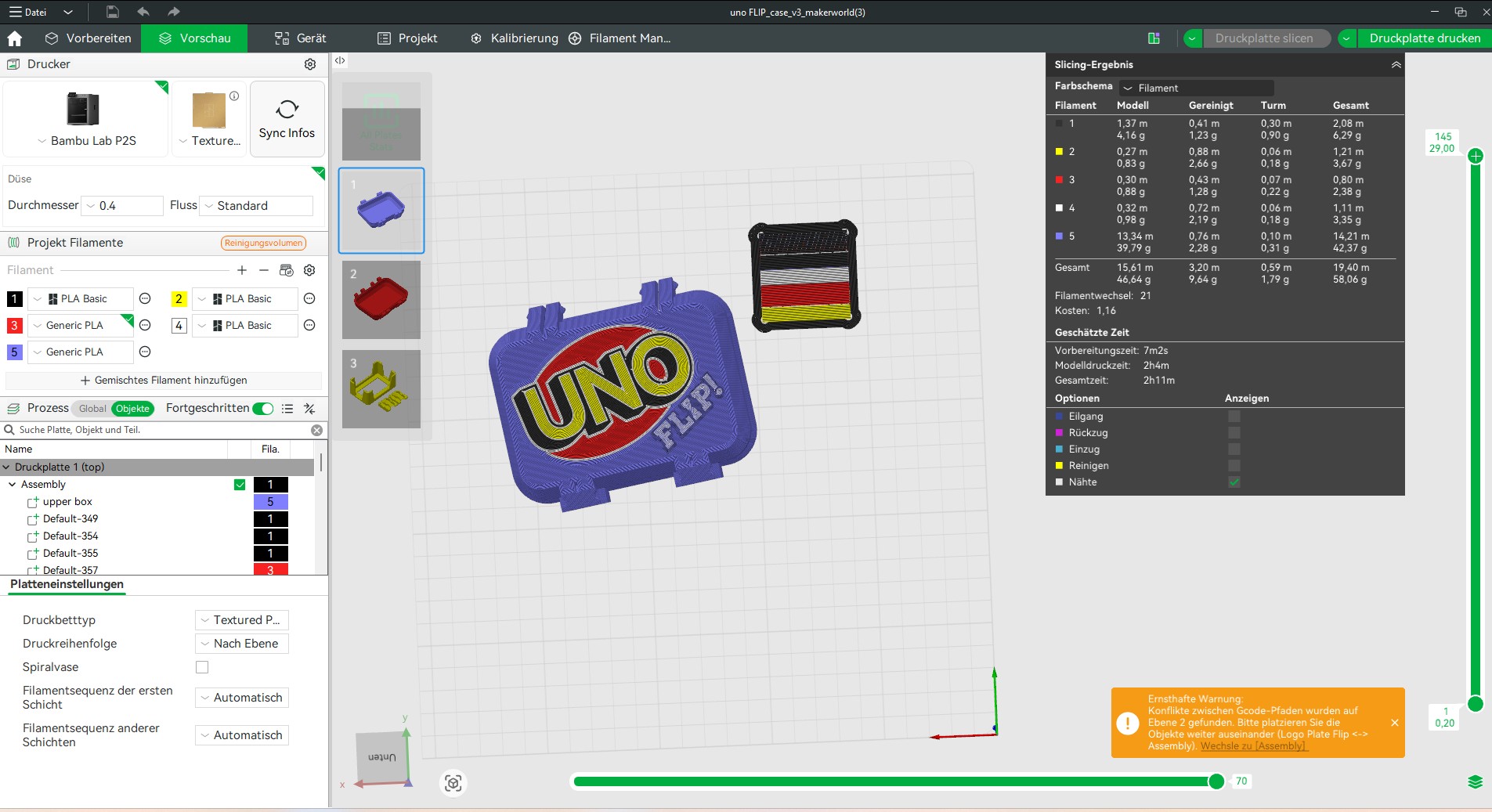Enable the Spiralvase checkbox
Screen dimensions: 1492x812
click(202, 667)
